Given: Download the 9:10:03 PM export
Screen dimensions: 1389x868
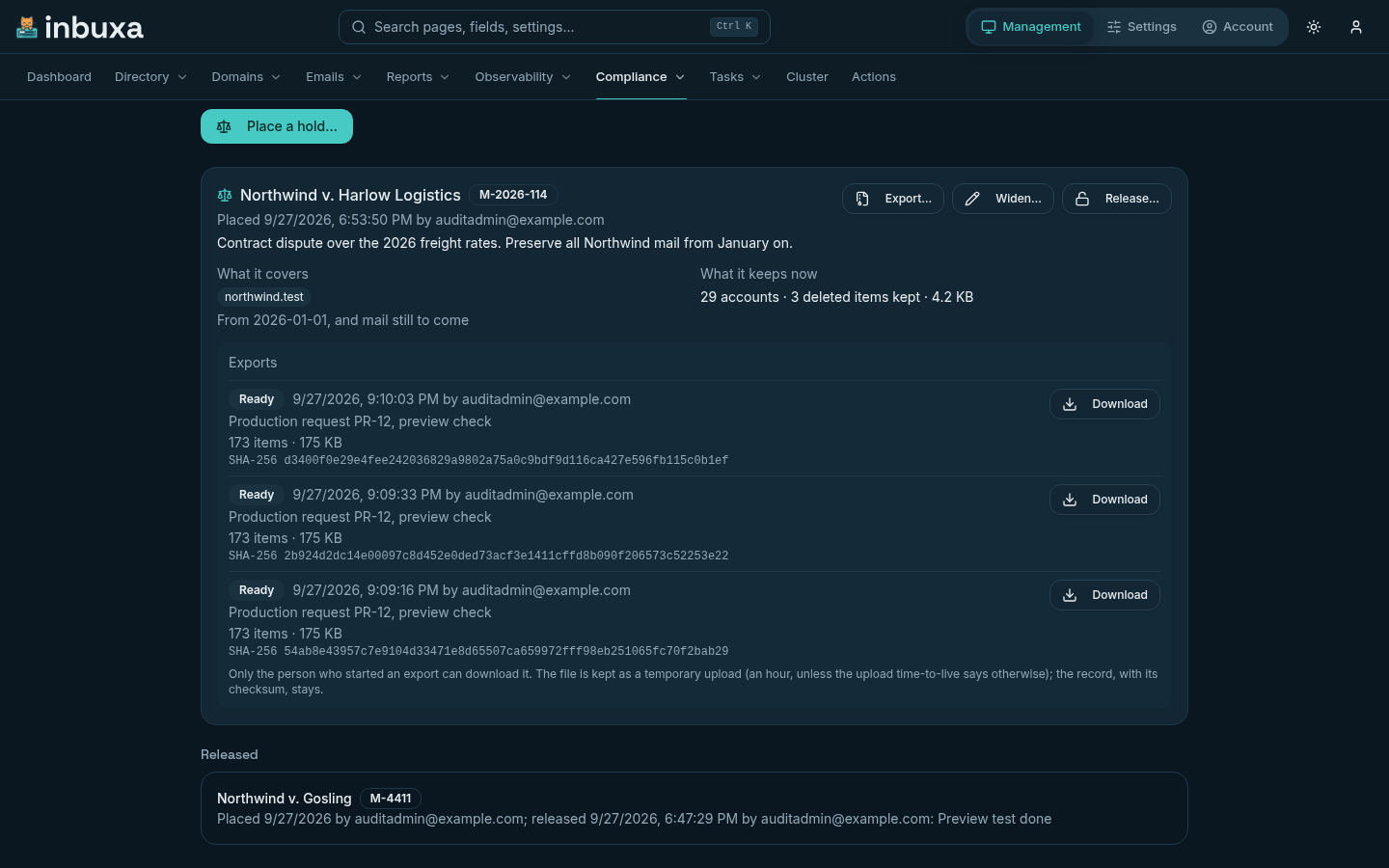Looking at the screenshot, I should pos(1104,404).
